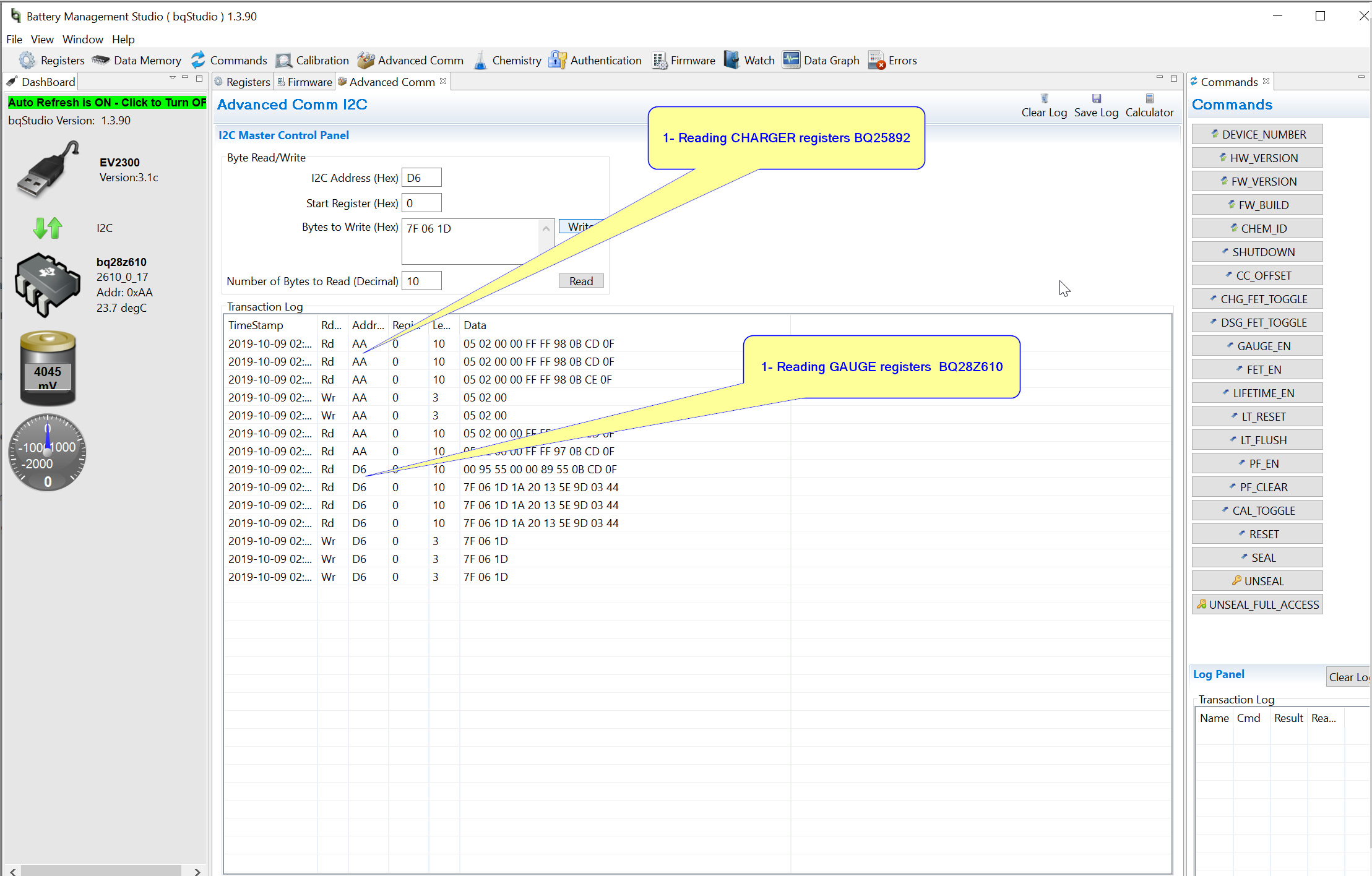
Task: Open the Data Graph tool
Action: [821, 60]
